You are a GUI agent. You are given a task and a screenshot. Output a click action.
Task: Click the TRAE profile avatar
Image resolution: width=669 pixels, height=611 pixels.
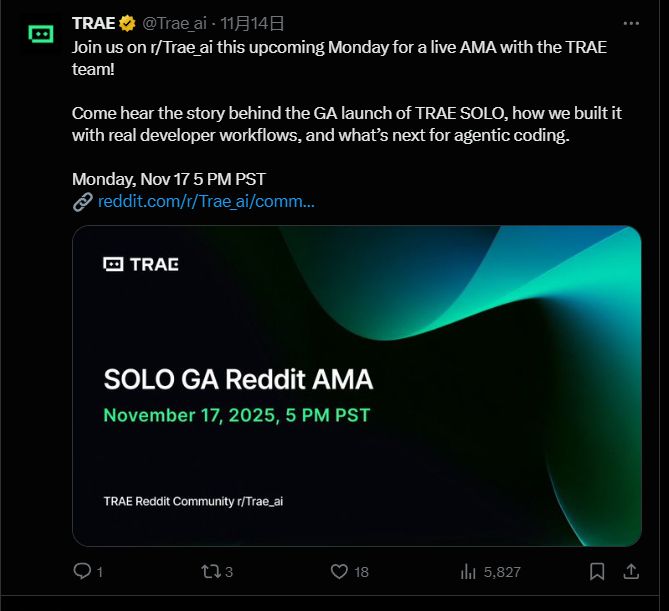point(40,34)
